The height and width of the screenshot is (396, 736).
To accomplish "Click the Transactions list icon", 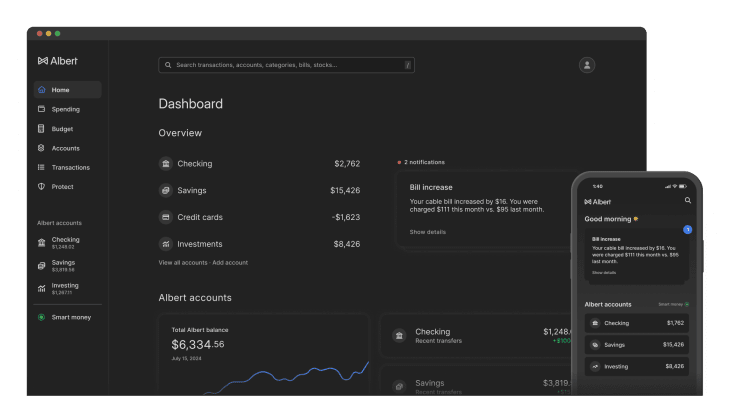I will pos(41,168).
